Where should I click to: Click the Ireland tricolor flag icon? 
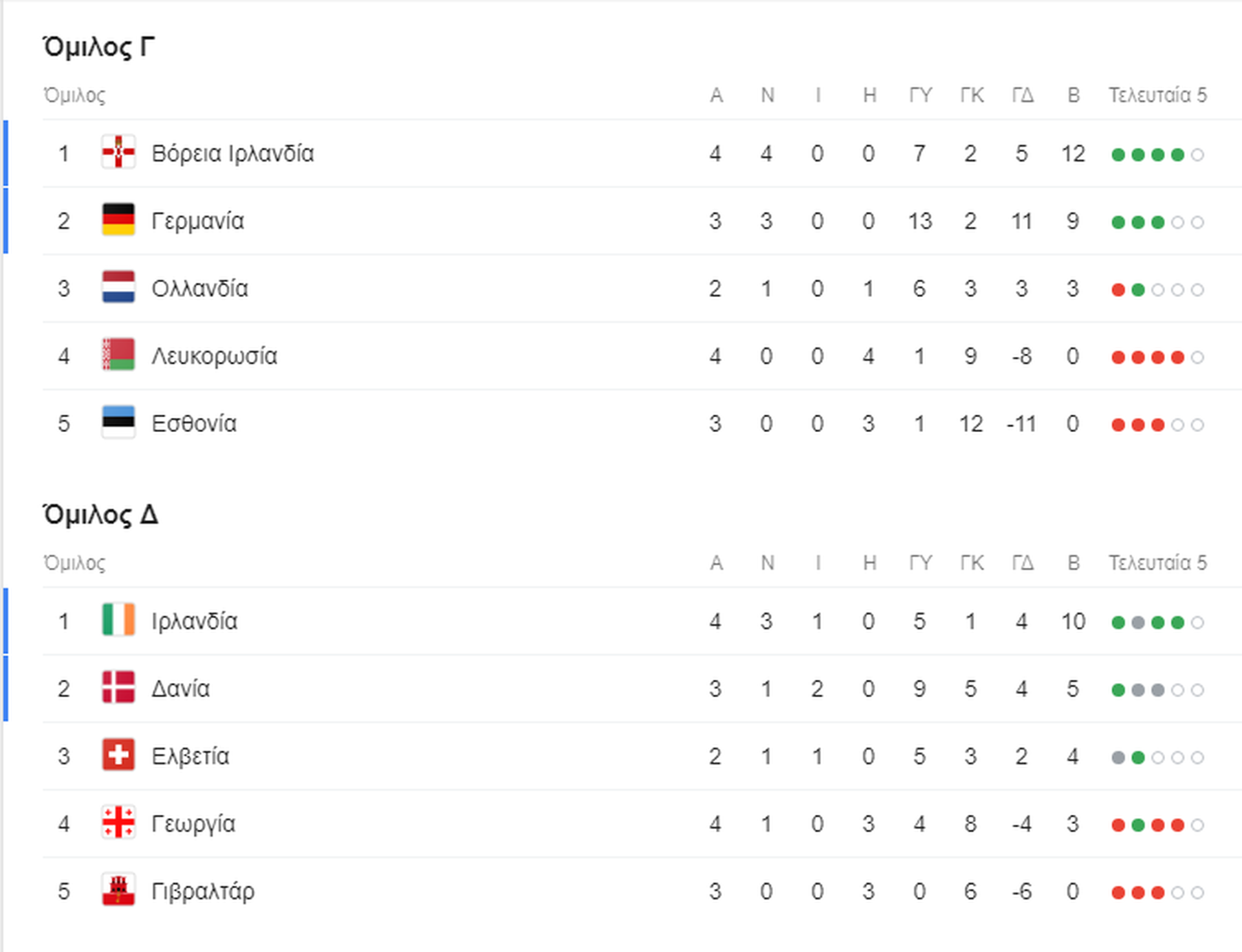coord(118,620)
